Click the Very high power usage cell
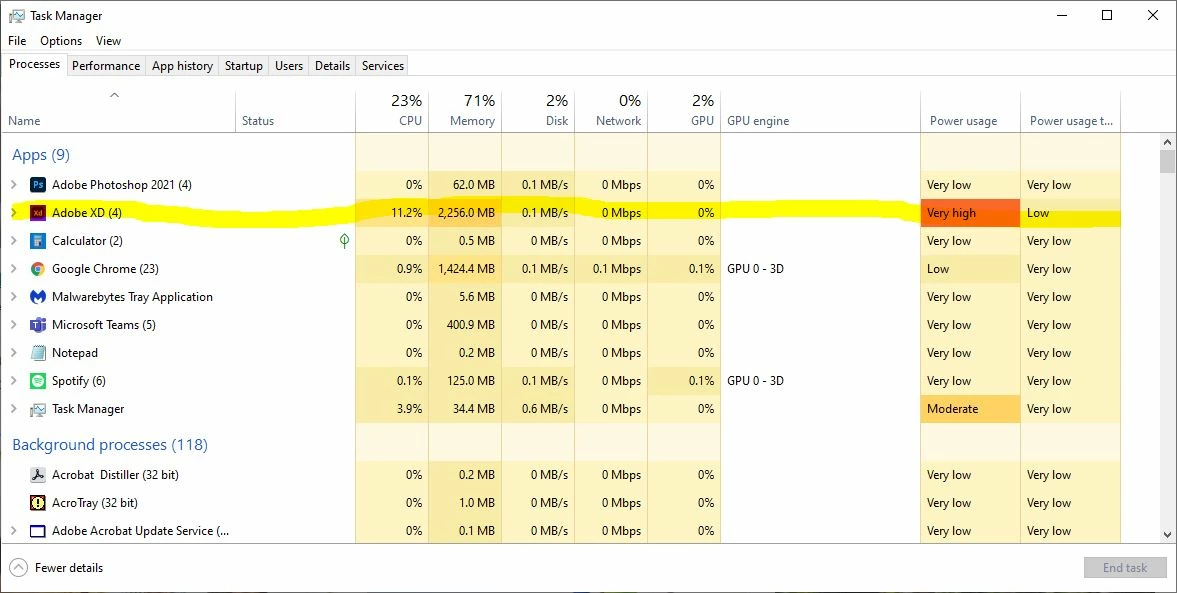The image size is (1177, 593). click(971, 212)
